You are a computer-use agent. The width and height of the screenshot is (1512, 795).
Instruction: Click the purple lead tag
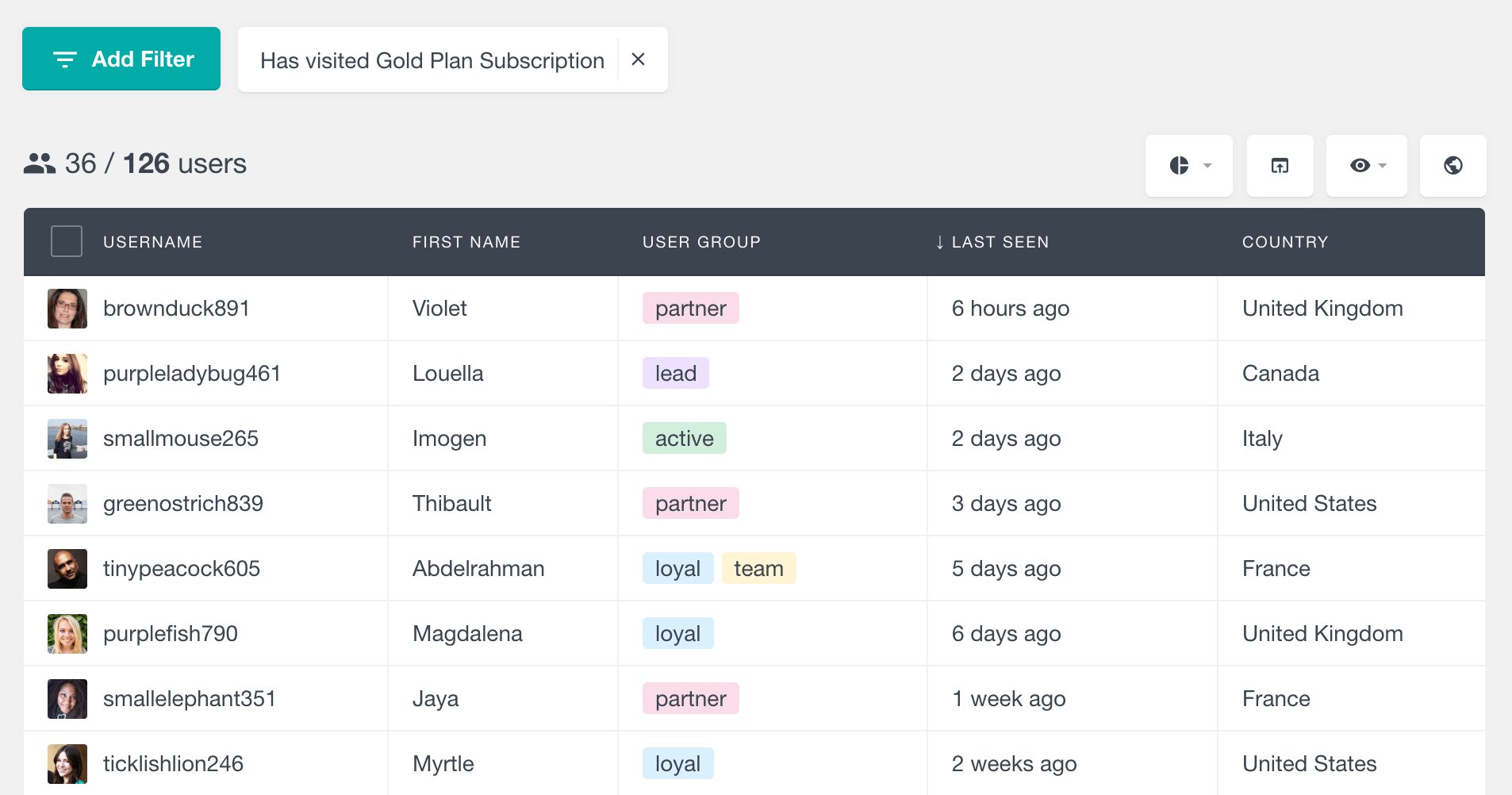[x=675, y=374]
